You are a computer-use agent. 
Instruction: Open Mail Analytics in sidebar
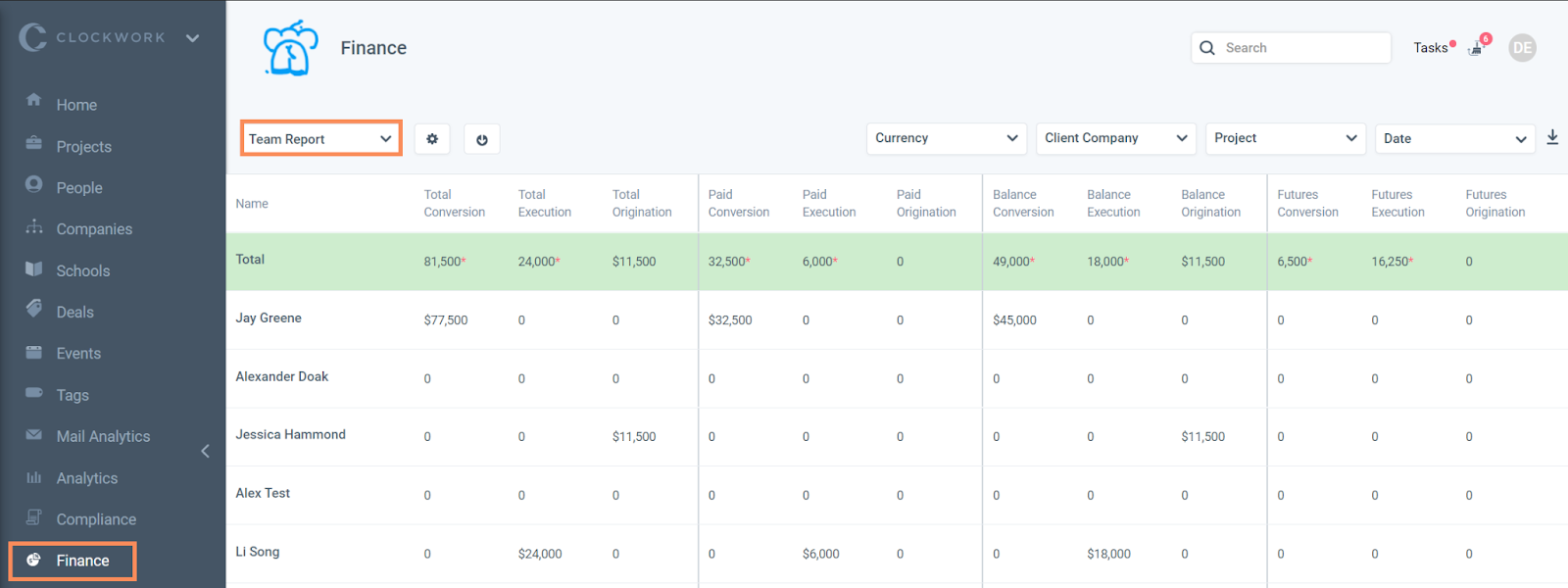point(103,437)
